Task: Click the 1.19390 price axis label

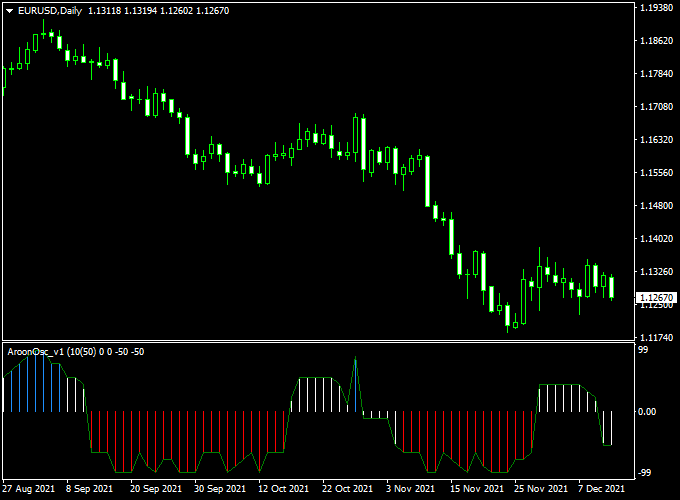Action: (656, 8)
